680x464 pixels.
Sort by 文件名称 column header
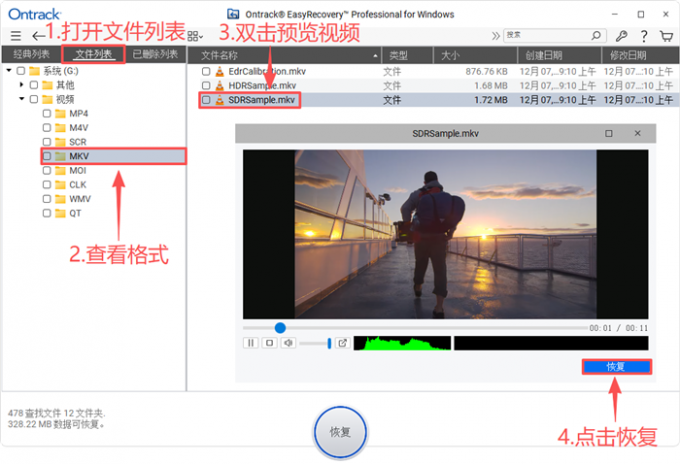284,56
